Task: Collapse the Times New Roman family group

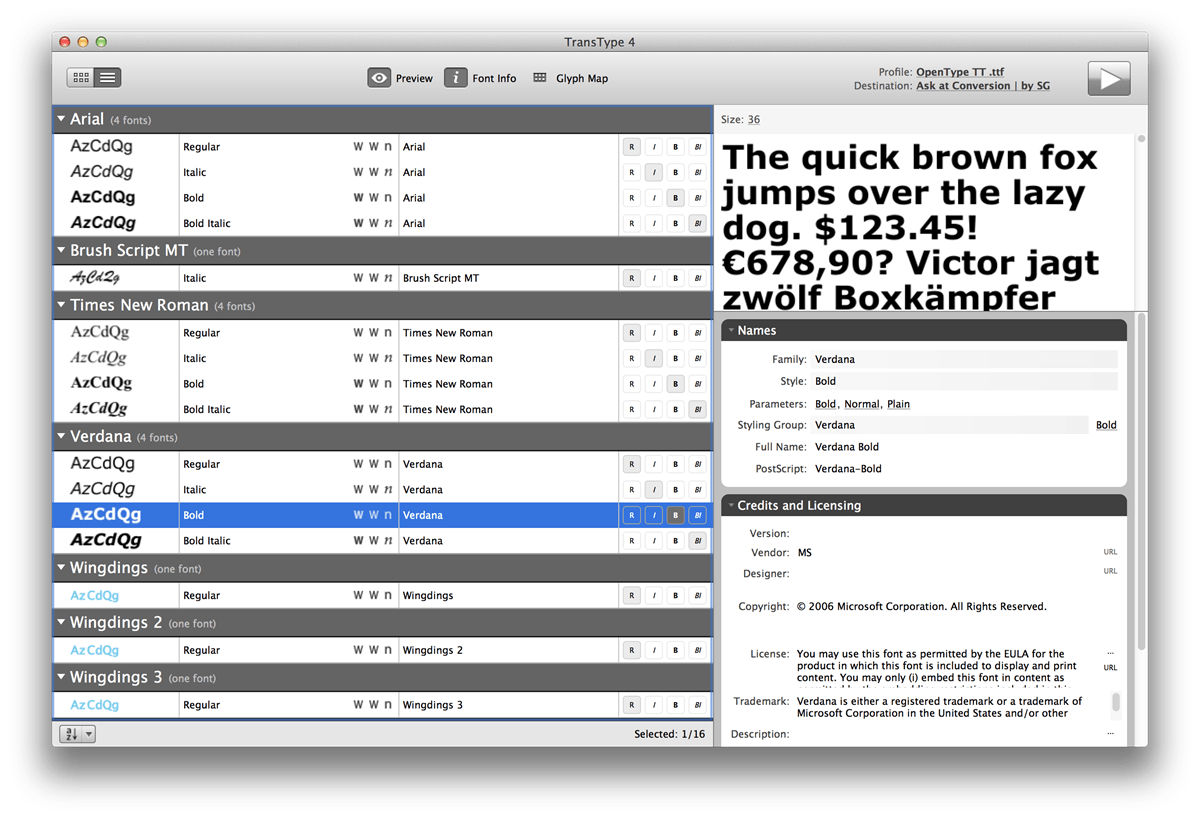Action: (x=61, y=305)
